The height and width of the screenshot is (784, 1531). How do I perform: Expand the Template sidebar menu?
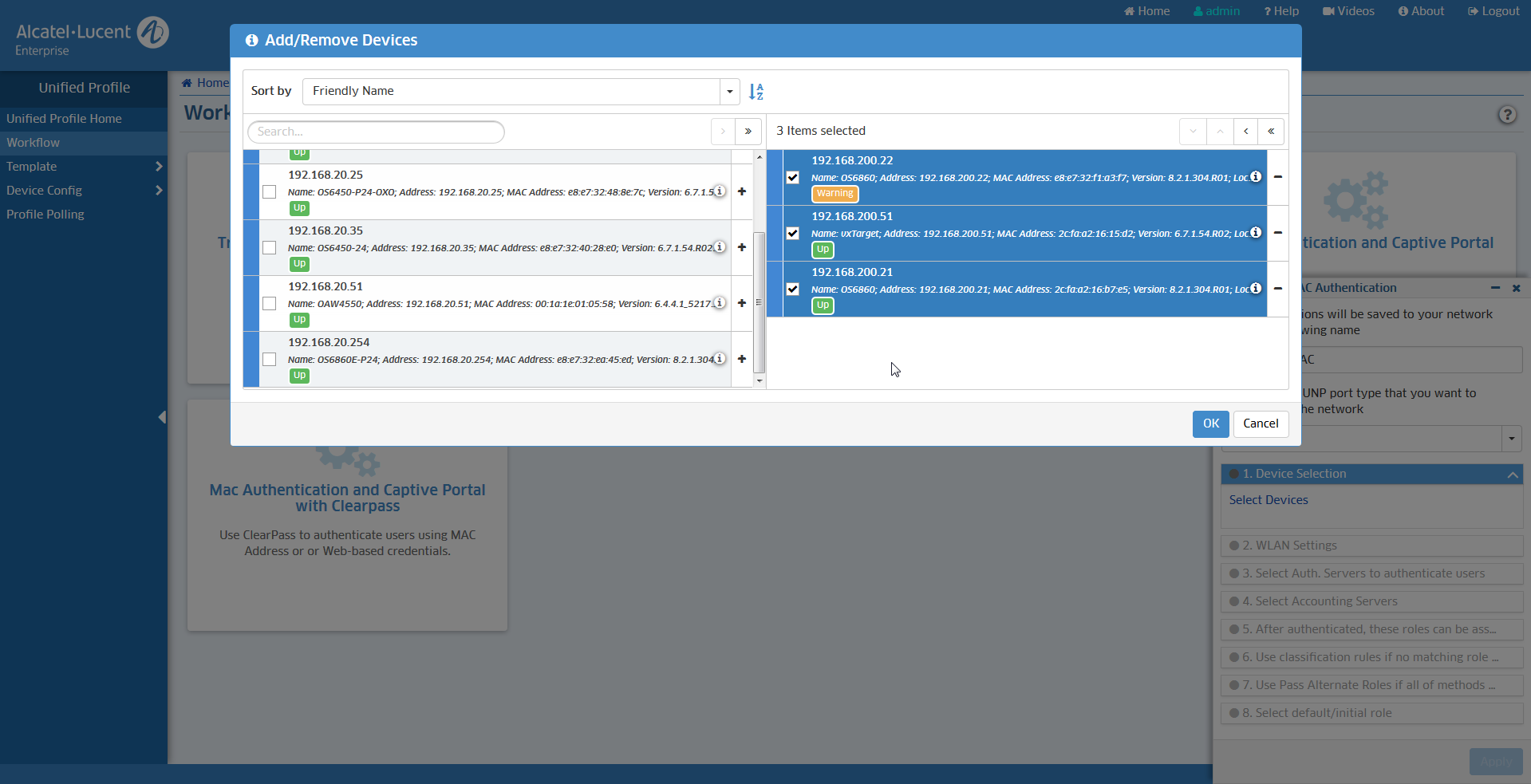(84, 167)
